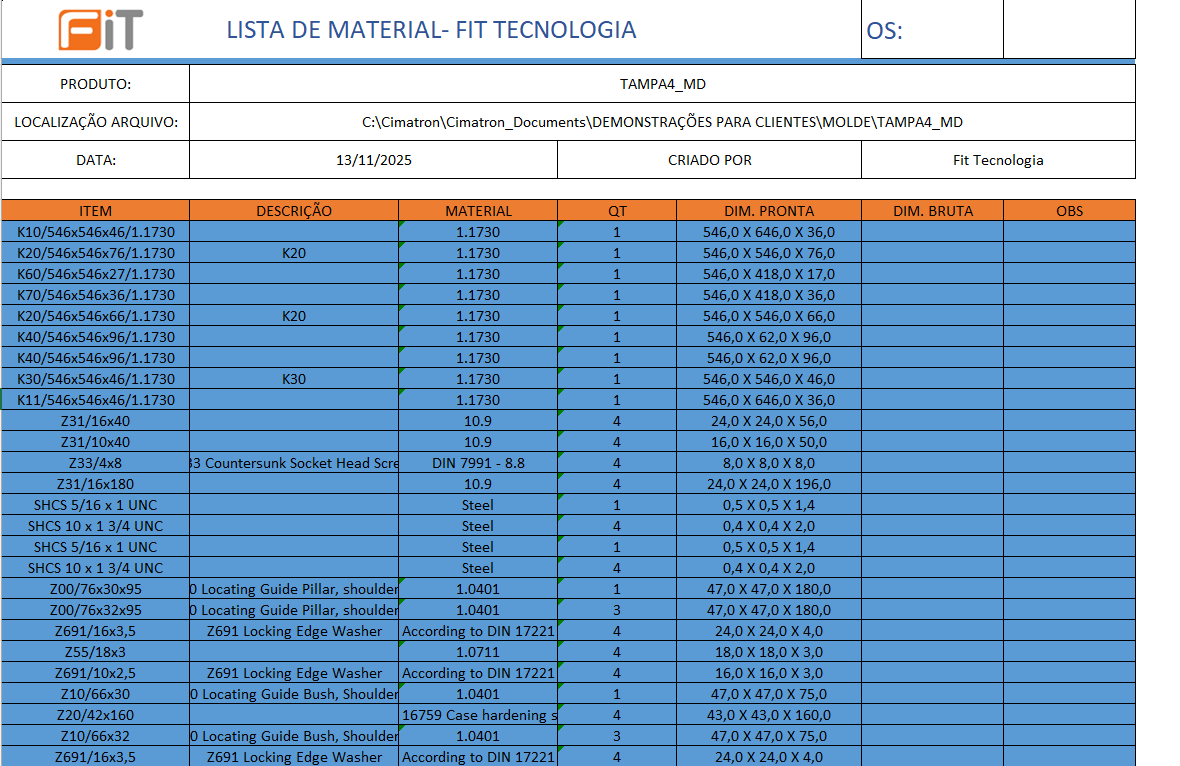Select the TAMPA4_MD product name cell
The image size is (1180, 766).
point(662,84)
